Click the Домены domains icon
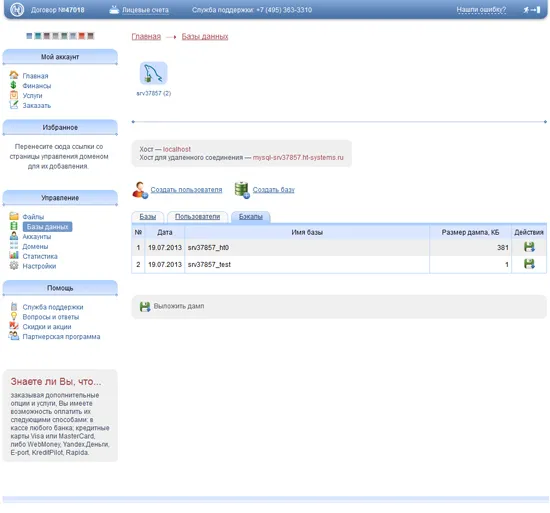 (x=14, y=245)
